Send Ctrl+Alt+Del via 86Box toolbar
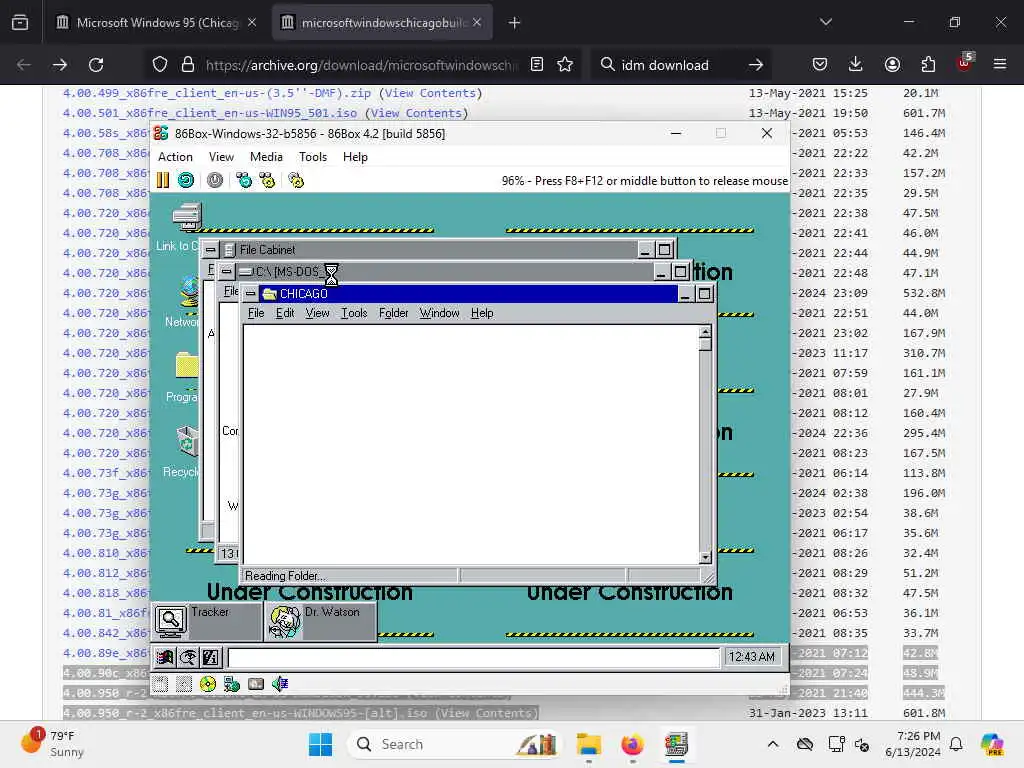The width and height of the screenshot is (1024, 768). point(244,180)
